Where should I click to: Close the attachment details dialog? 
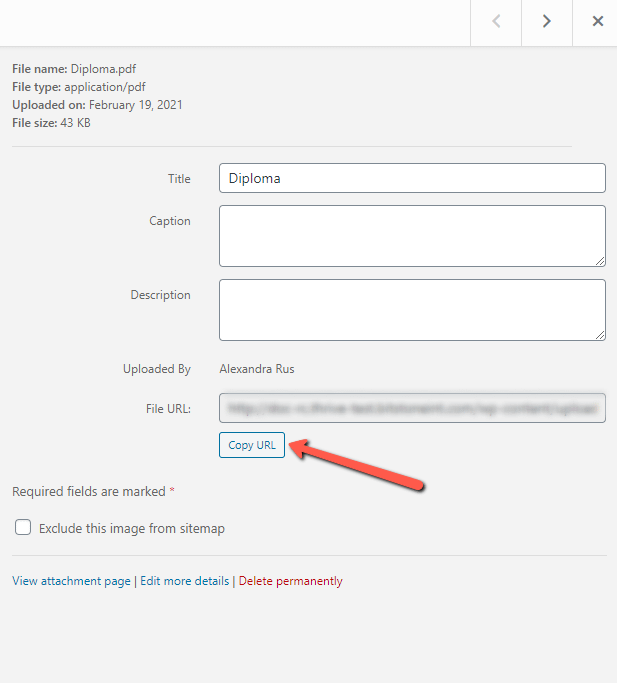(x=597, y=22)
